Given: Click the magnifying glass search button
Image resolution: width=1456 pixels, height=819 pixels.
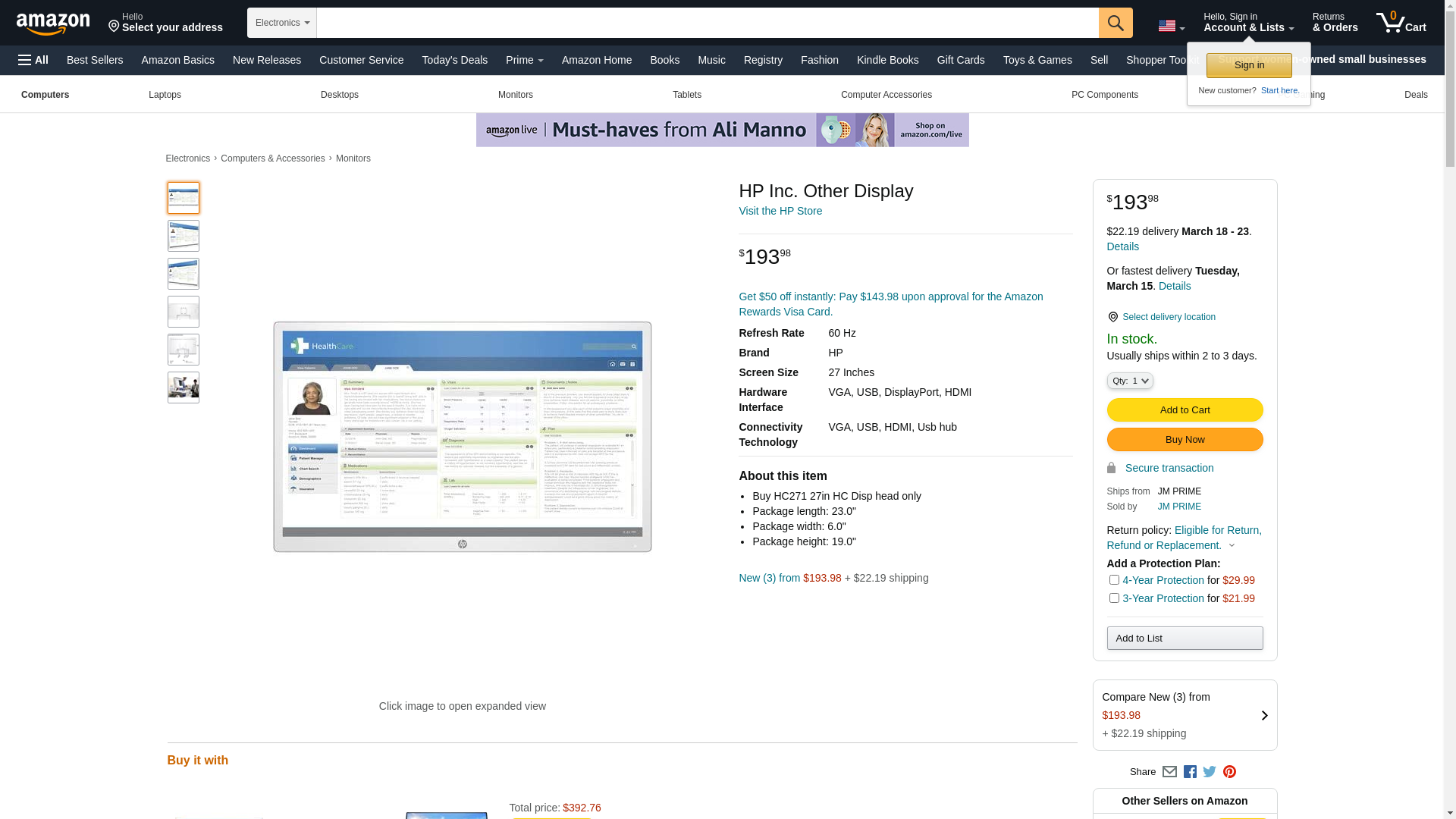Looking at the screenshot, I should 1116,23.
